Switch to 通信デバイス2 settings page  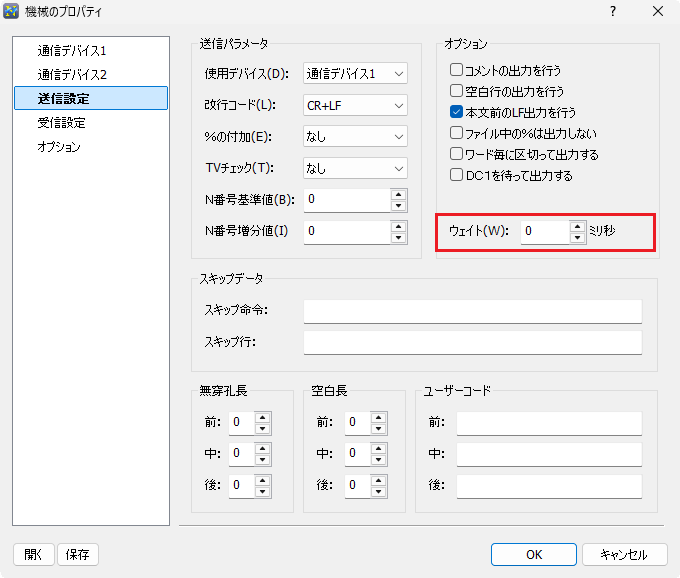72,75
